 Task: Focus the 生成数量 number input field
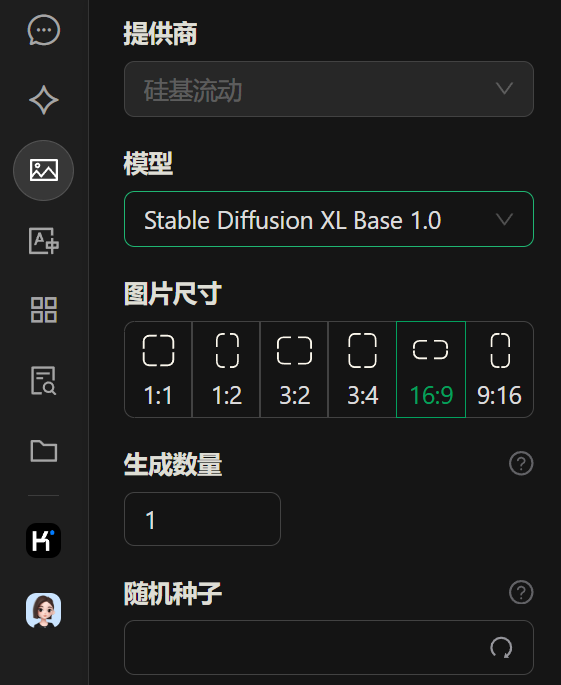(202, 519)
